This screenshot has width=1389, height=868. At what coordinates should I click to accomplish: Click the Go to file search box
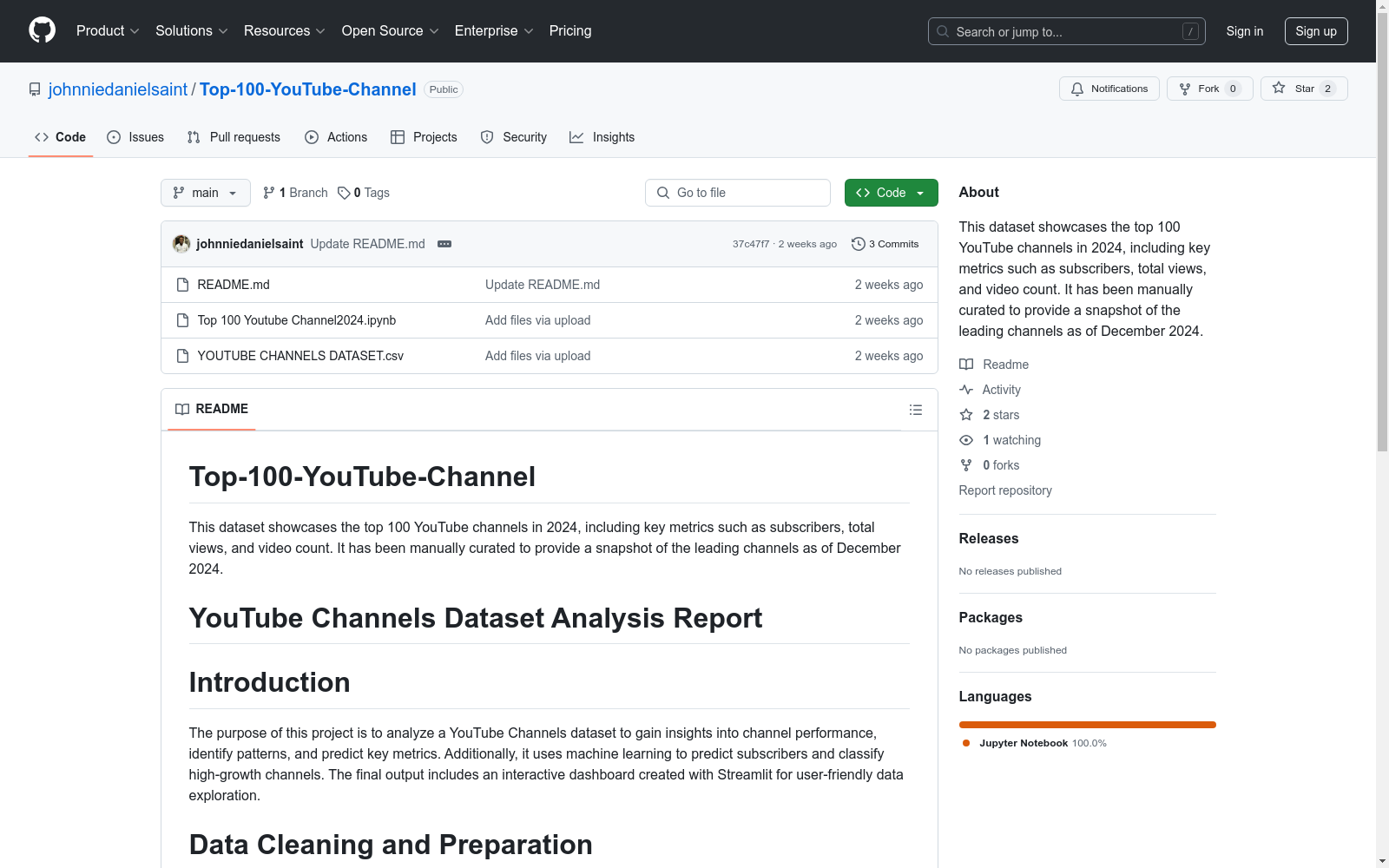pyautogui.click(x=738, y=193)
